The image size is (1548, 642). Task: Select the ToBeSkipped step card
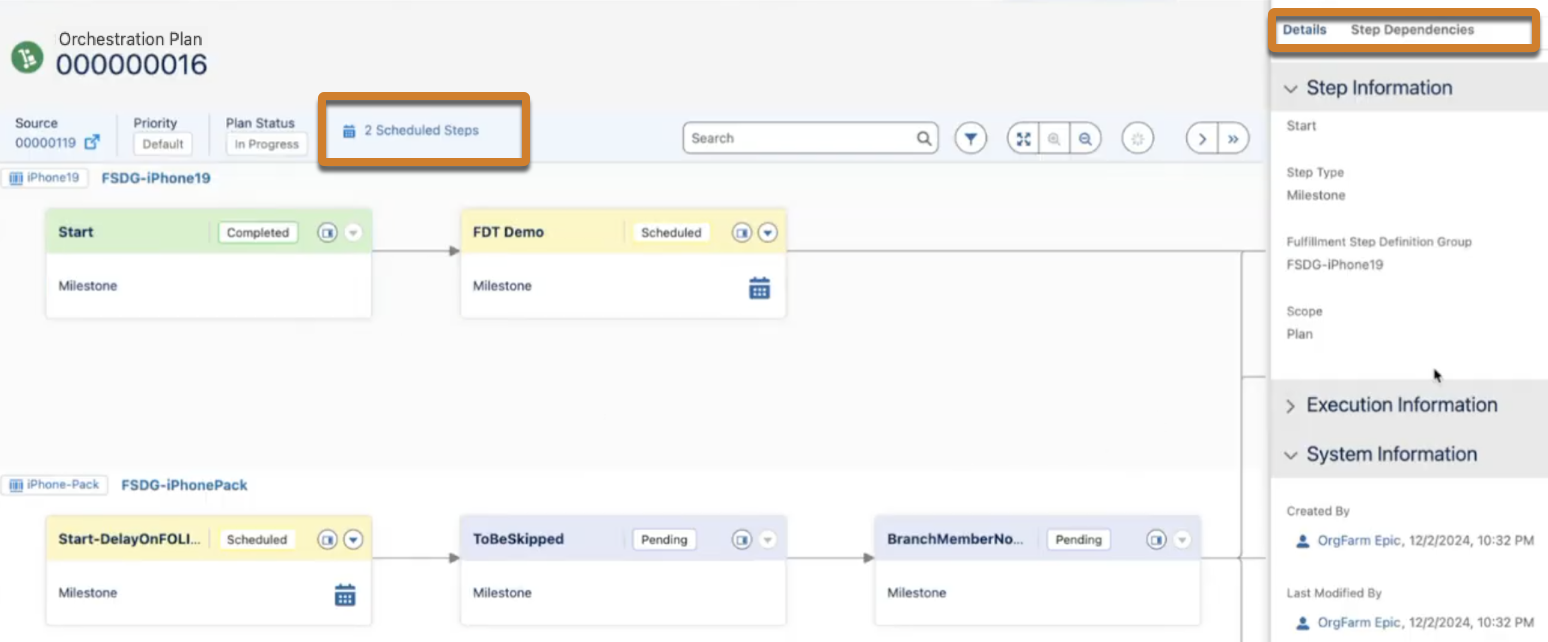pos(623,570)
